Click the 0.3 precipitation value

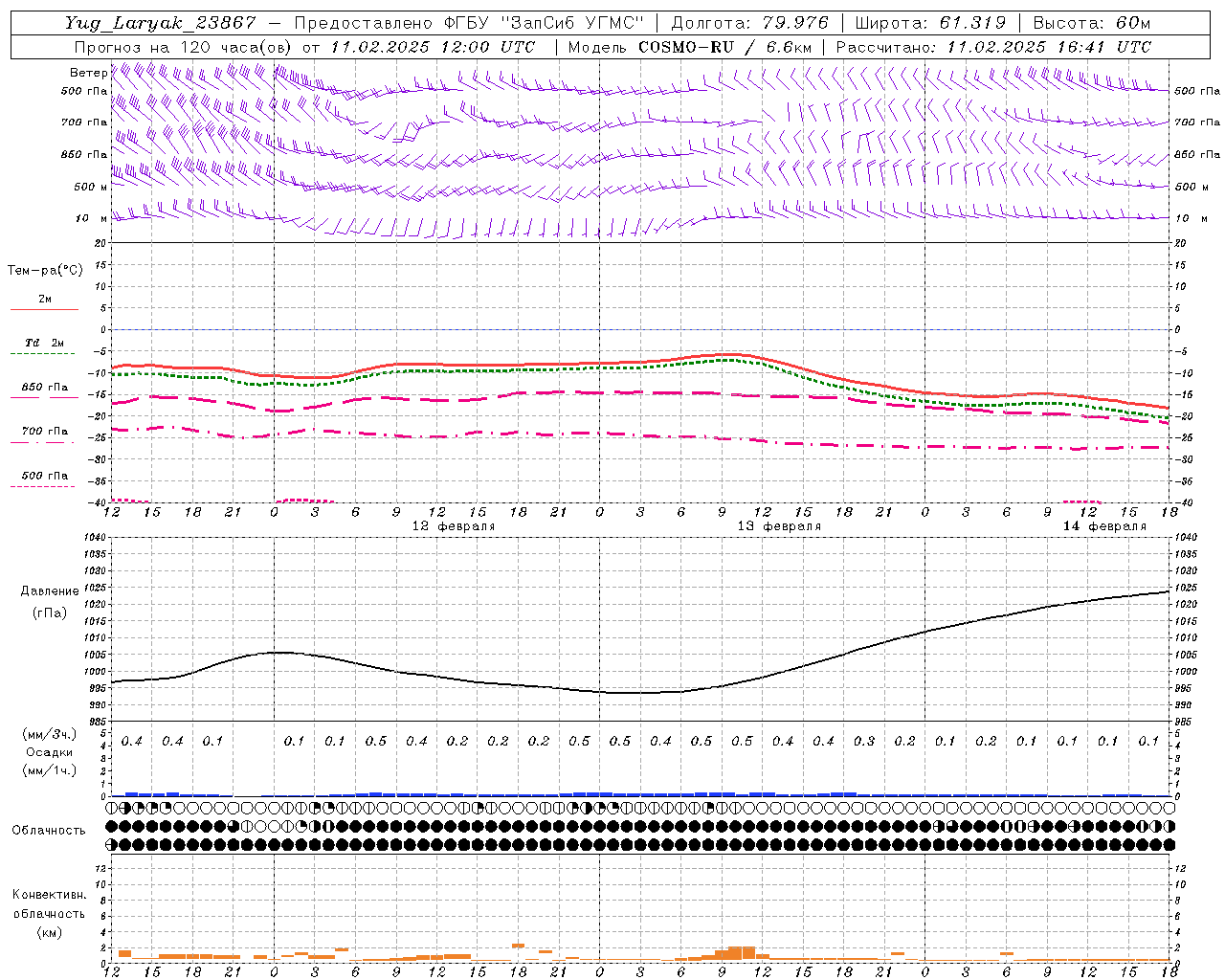coord(864,742)
